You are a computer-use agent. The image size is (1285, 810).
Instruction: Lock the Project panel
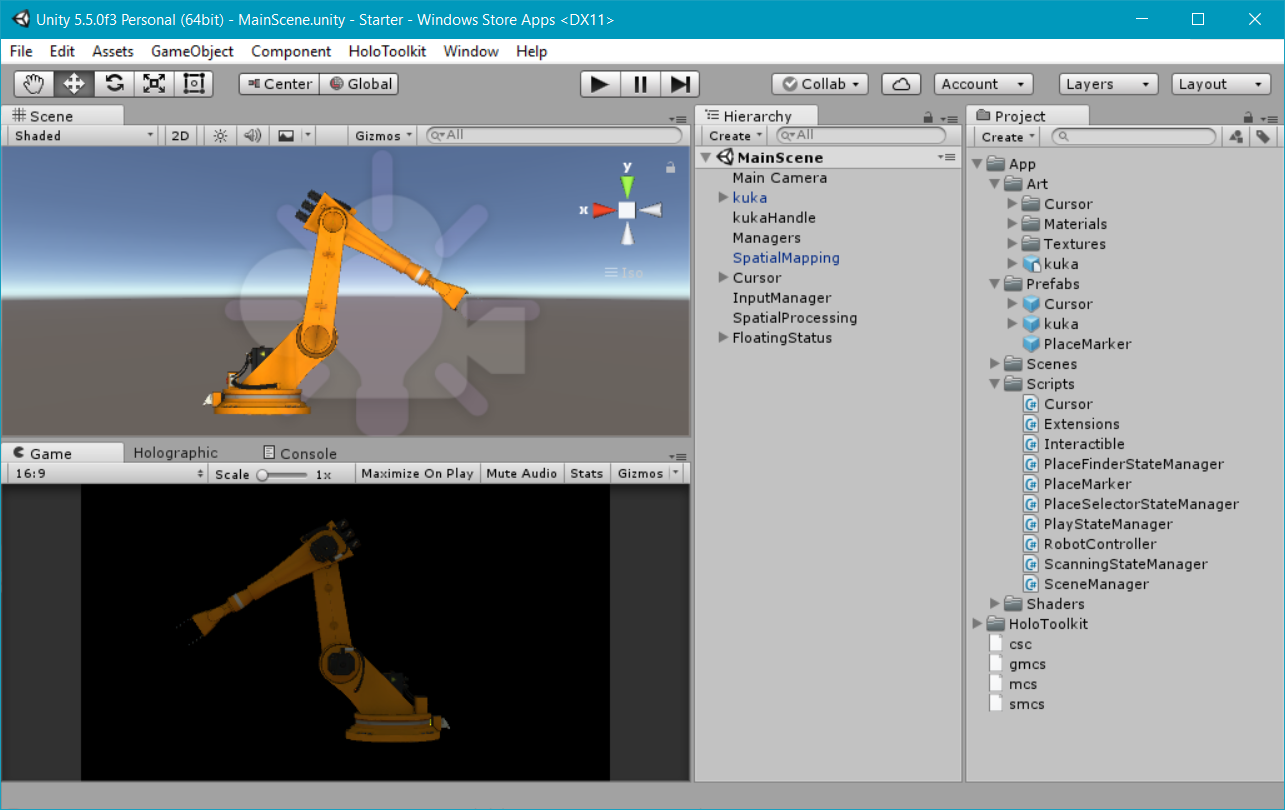(x=1248, y=117)
